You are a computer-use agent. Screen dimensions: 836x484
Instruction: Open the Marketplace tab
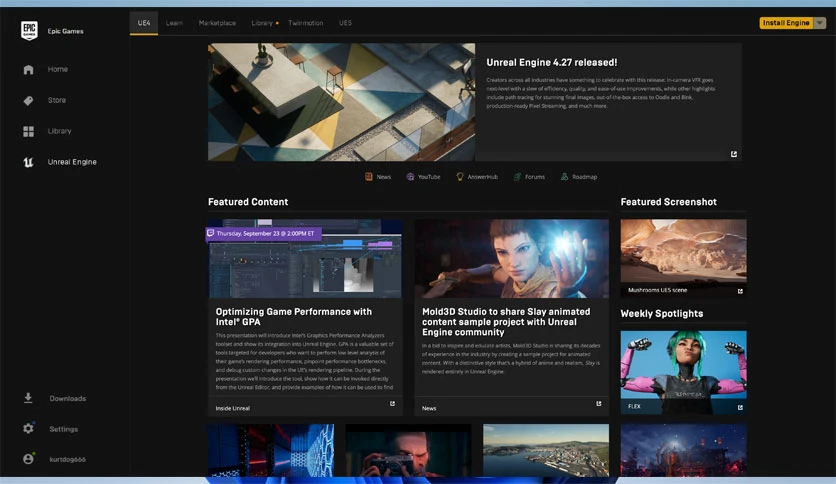(217, 23)
